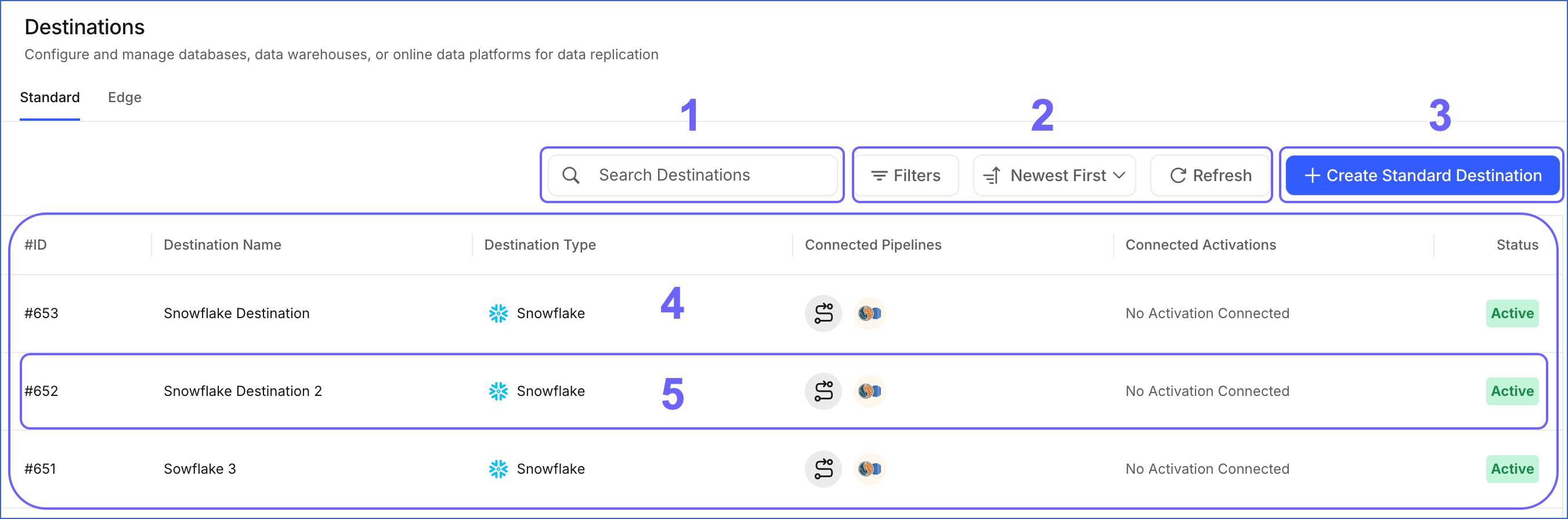
Task: Click the Destination Name column header
Action: 222,245
